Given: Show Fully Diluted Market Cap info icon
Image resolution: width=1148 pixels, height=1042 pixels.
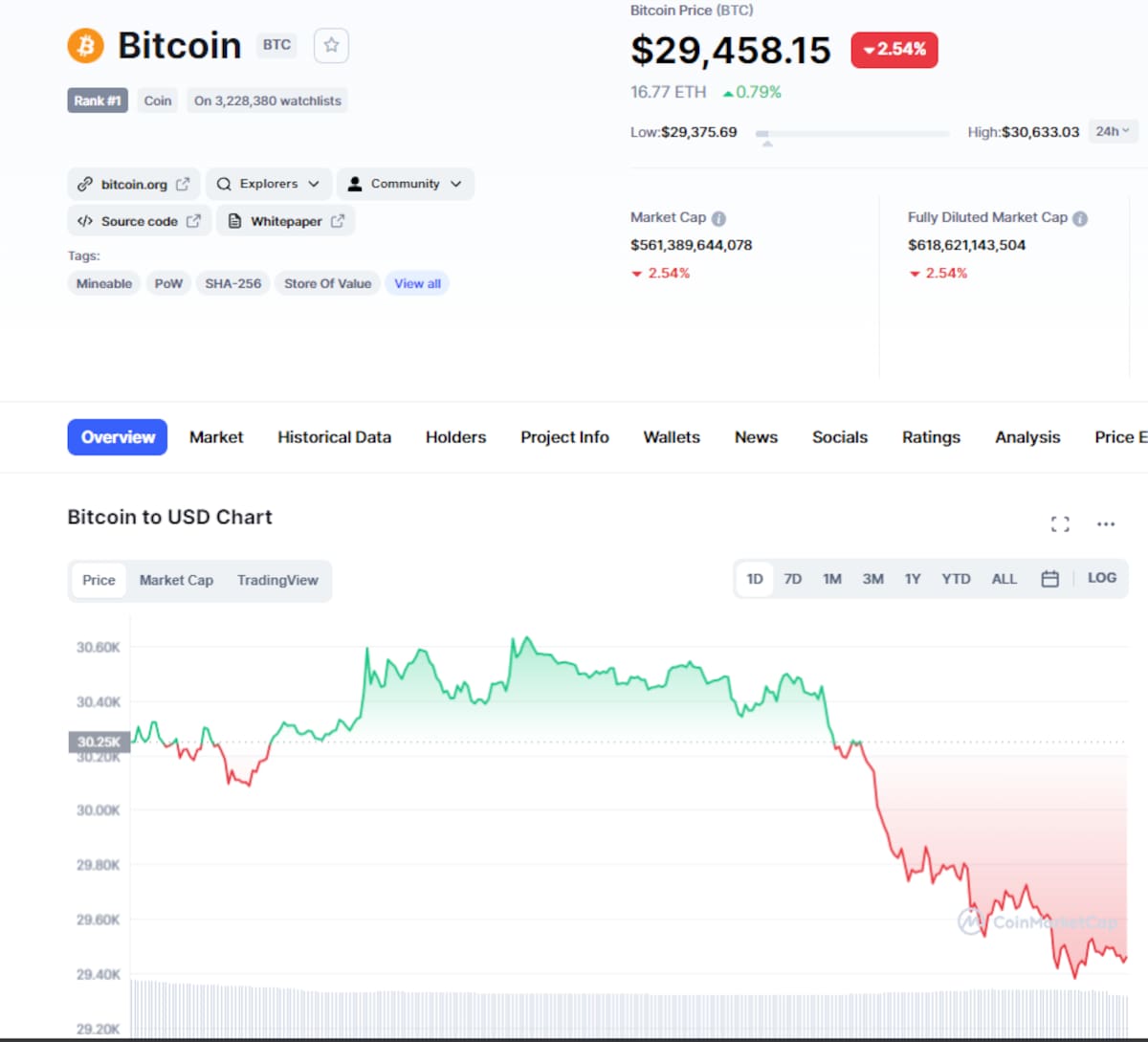Looking at the screenshot, I should [1080, 218].
